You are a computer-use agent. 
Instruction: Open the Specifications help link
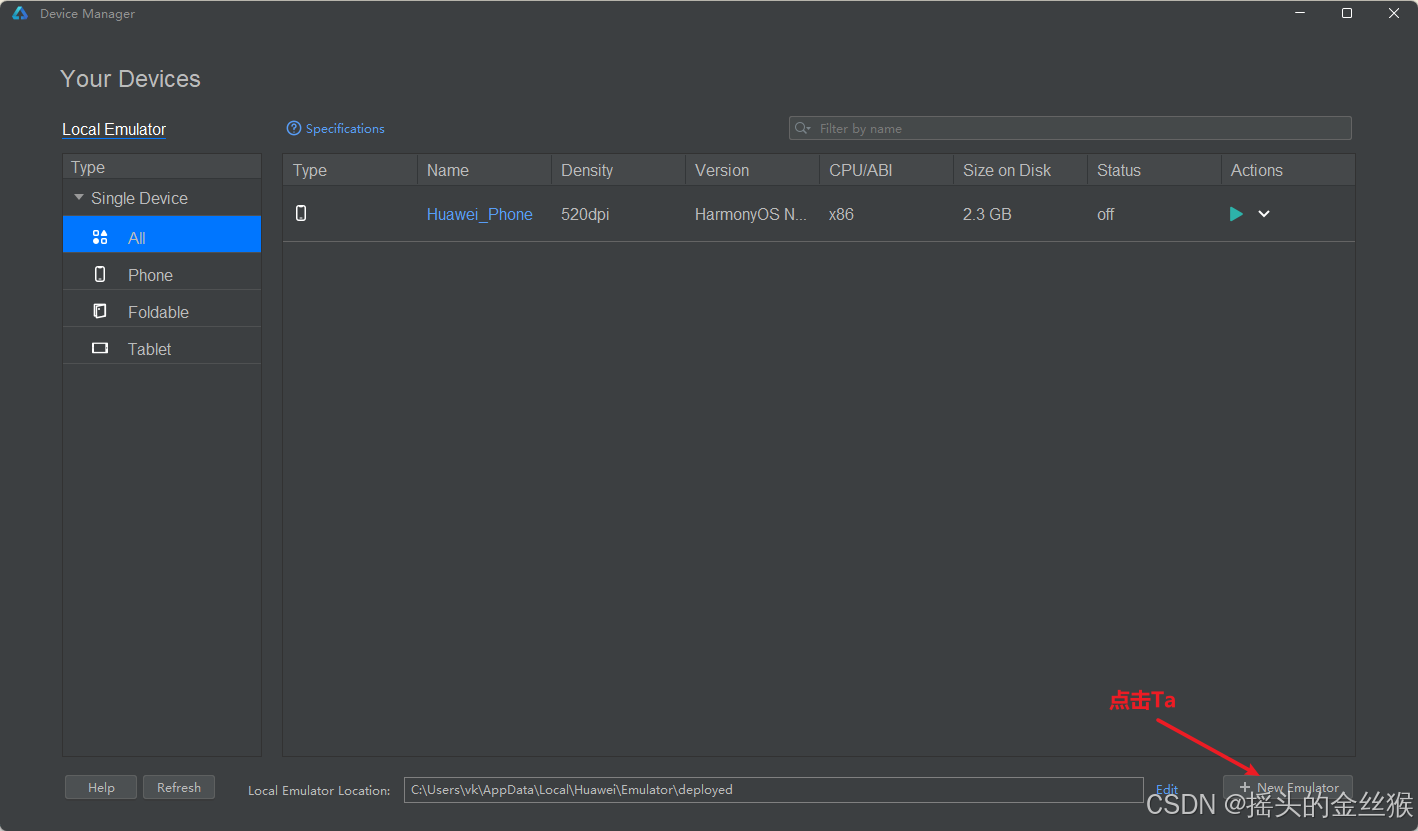pos(345,128)
